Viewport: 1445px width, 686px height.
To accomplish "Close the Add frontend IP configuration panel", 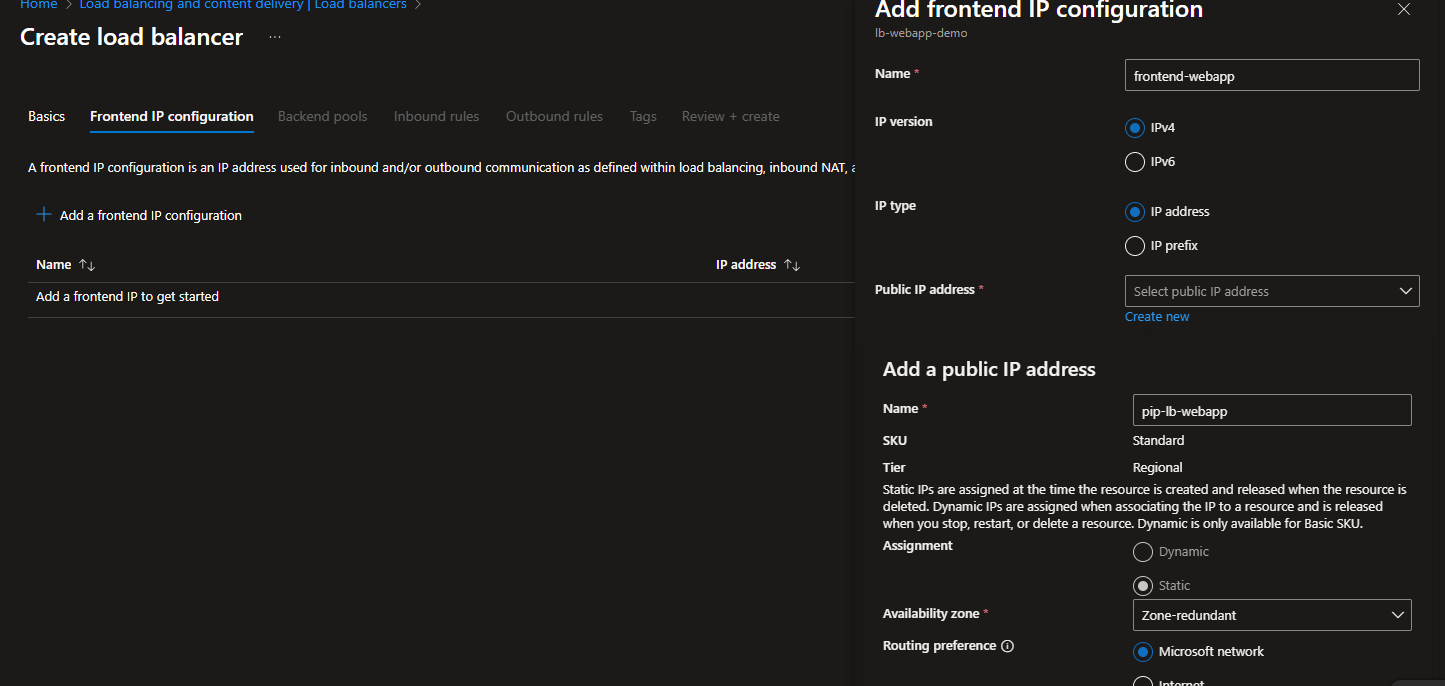I will pyautogui.click(x=1404, y=10).
